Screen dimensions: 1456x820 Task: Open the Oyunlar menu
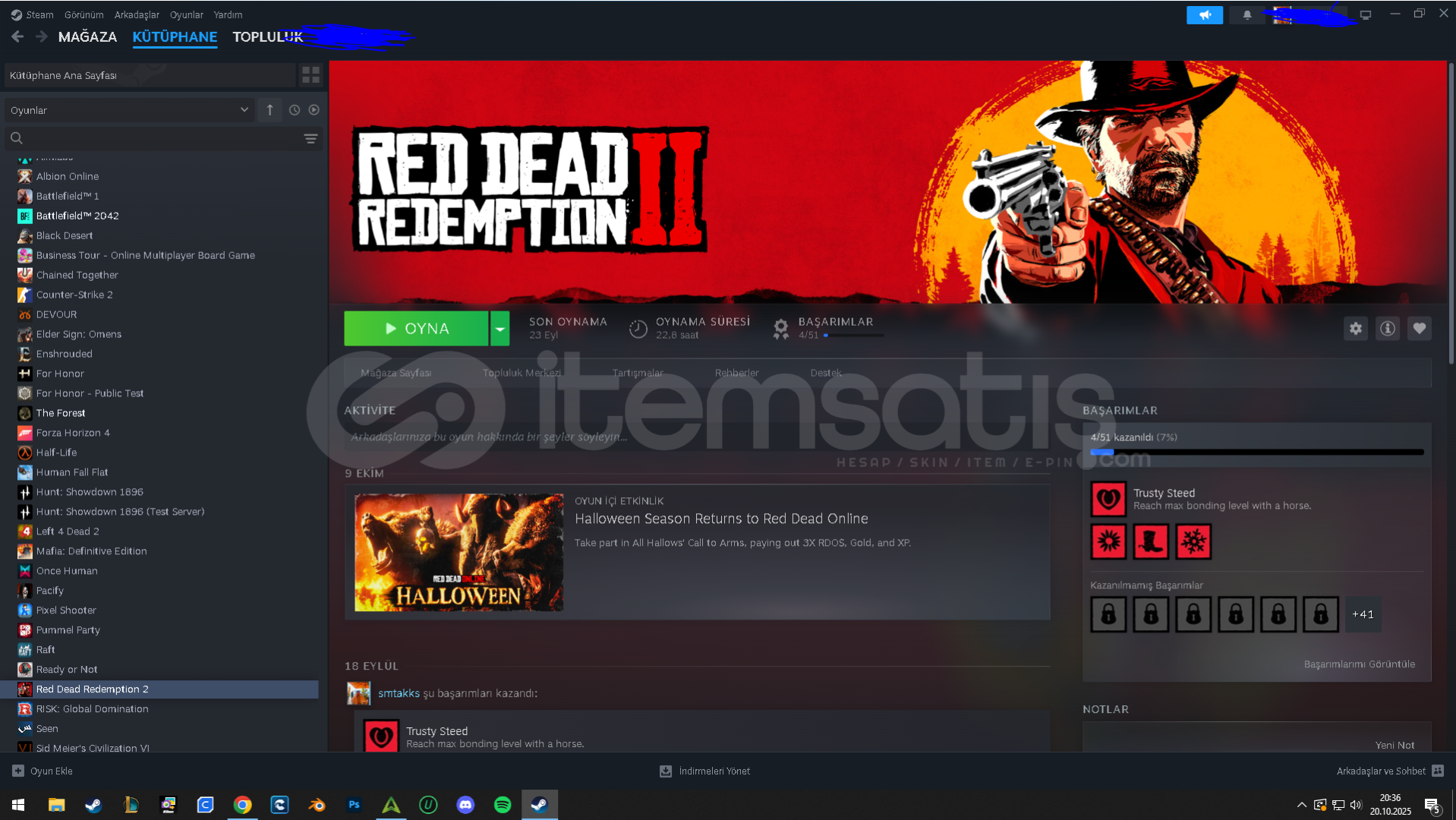(x=186, y=14)
